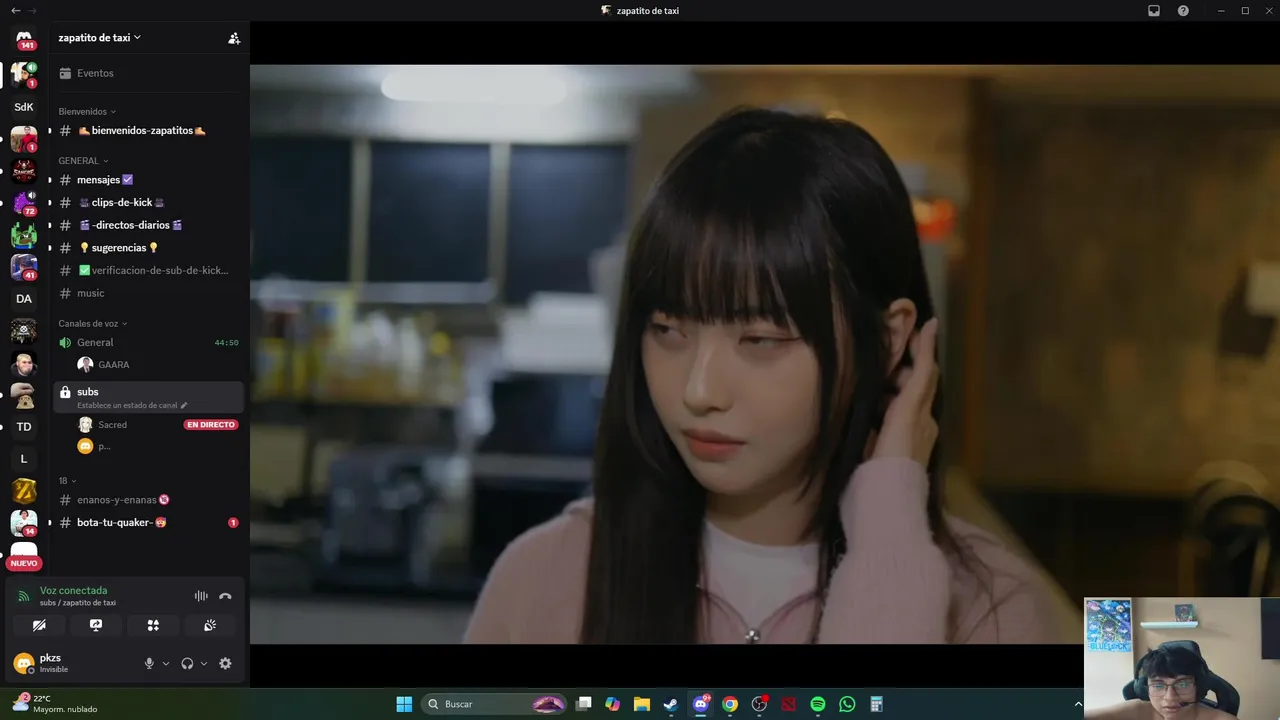
Task: Open the Discord inbox icon in title bar
Action: [x=1154, y=11]
